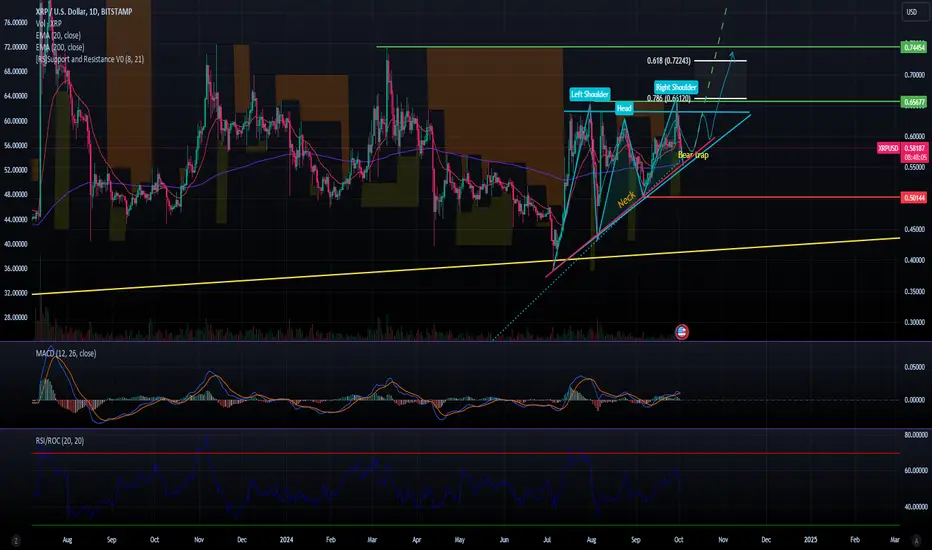Click 76.00000 on left volume scale
The width and height of the screenshot is (932, 550).
point(15,23)
